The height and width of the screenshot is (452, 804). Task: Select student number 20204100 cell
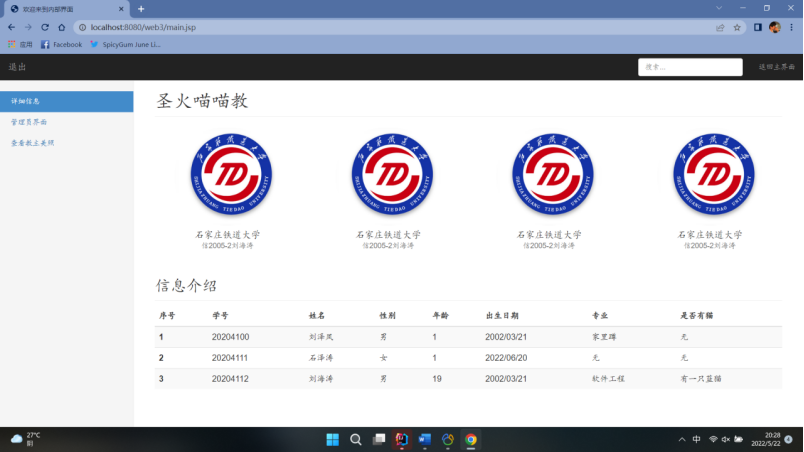pyautogui.click(x=230, y=337)
